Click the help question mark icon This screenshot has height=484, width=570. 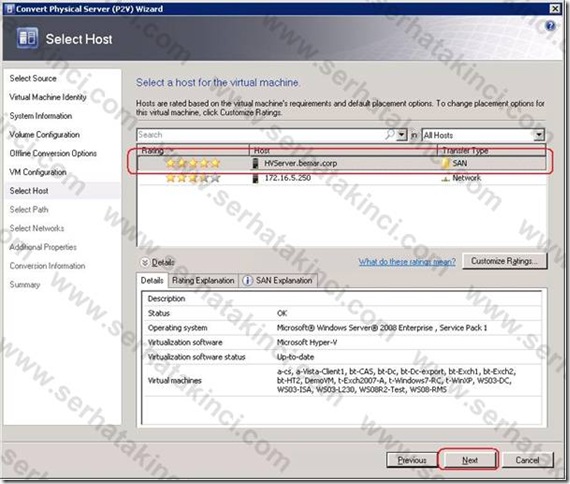[550, 26]
